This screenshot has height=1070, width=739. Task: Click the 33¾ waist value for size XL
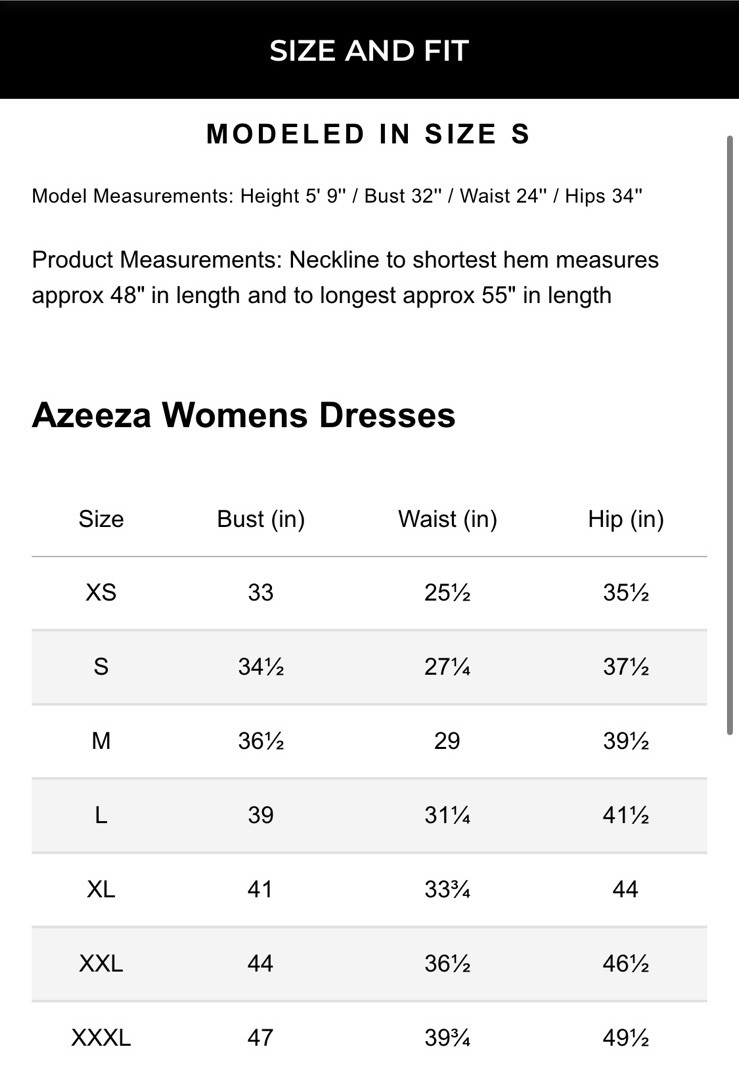[447, 889]
